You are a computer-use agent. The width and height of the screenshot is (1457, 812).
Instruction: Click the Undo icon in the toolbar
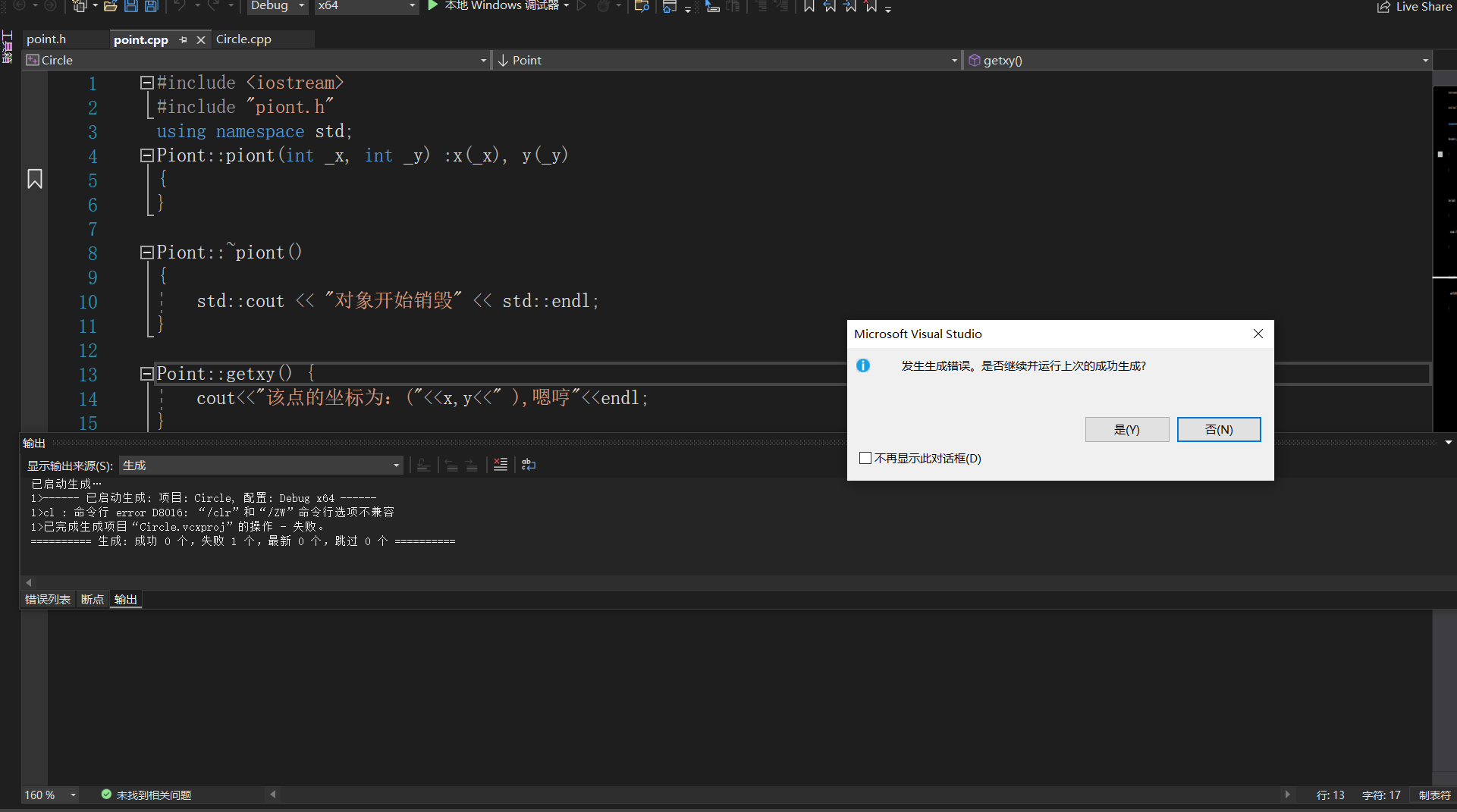point(181,7)
